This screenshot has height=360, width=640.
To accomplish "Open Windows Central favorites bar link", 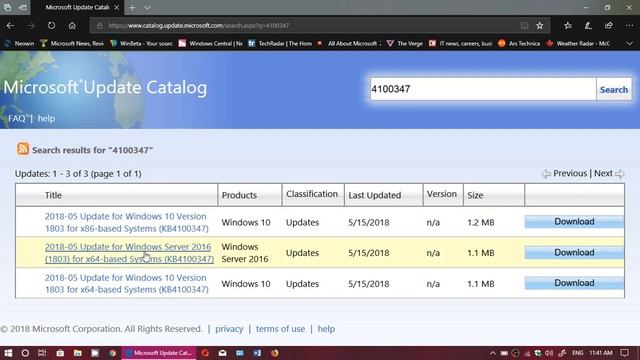I will point(211,43).
